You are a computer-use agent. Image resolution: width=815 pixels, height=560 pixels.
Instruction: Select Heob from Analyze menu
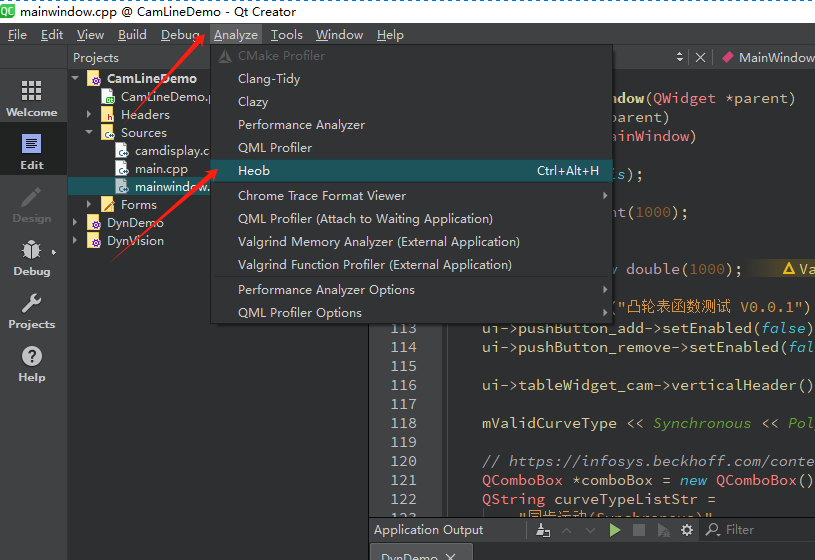point(412,171)
